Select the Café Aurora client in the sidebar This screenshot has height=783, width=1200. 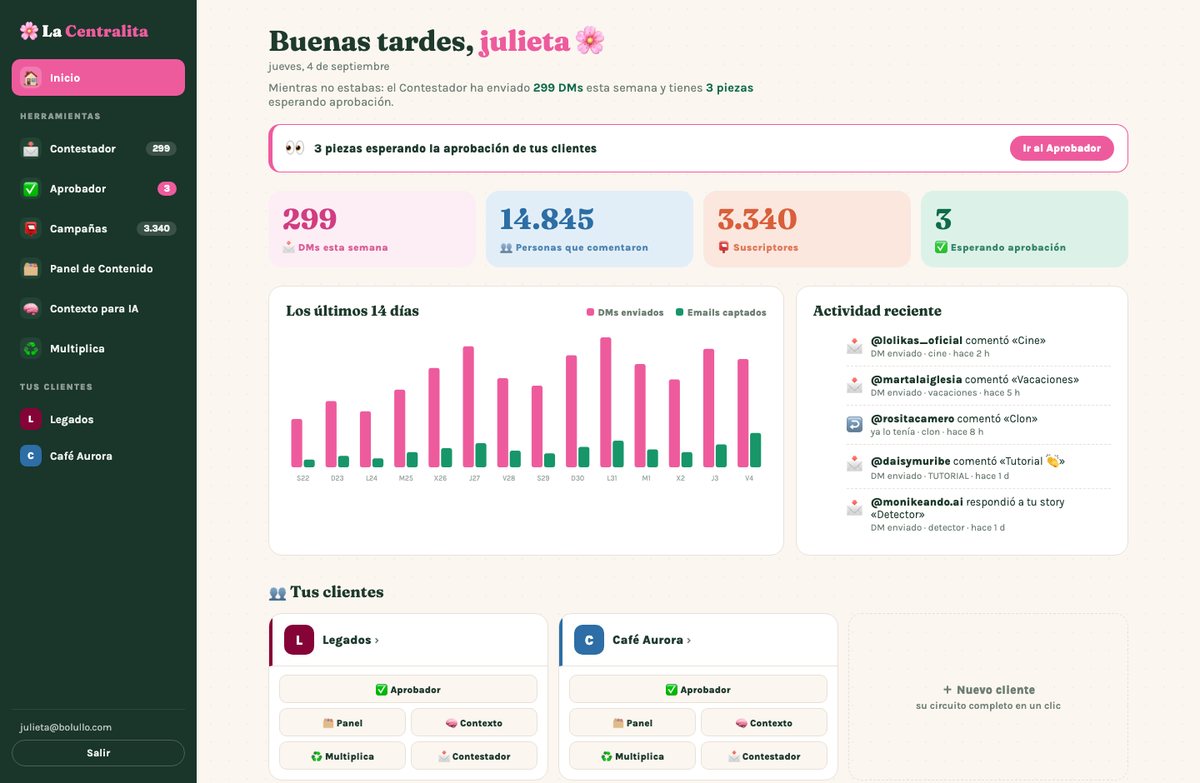pos(98,456)
